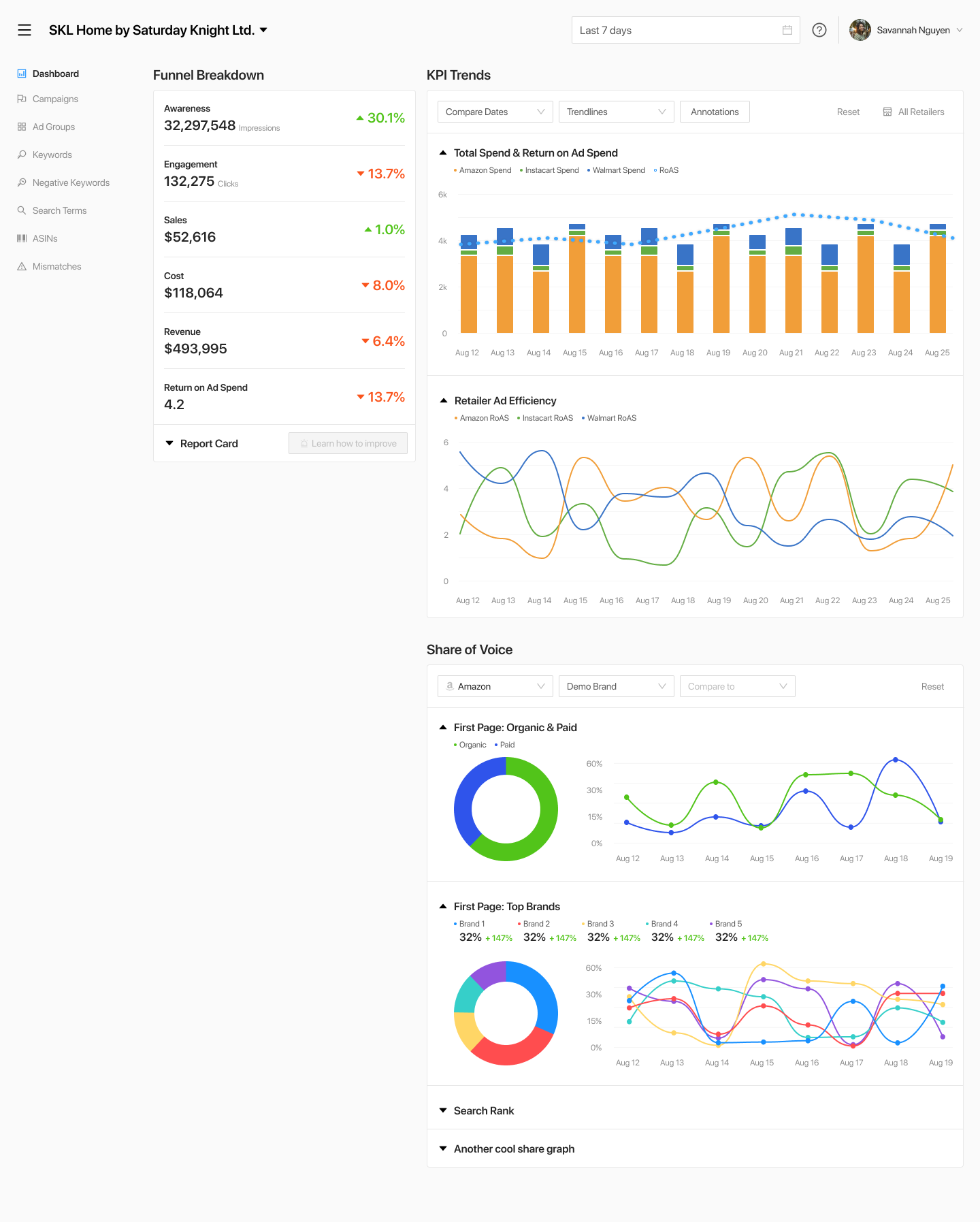This screenshot has height=1222, width=980.
Task: Open Ad Groups from the sidebar
Action: (53, 127)
